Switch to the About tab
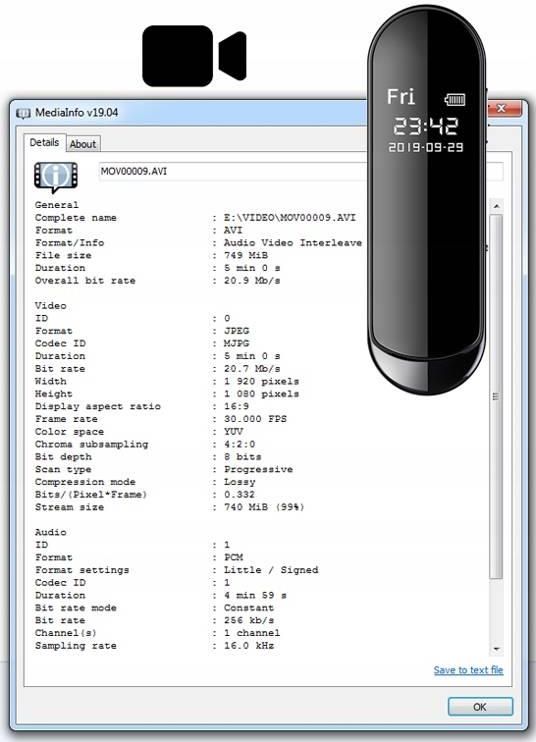The height and width of the screenshot is (742, 536). click(x=83, y=144)
